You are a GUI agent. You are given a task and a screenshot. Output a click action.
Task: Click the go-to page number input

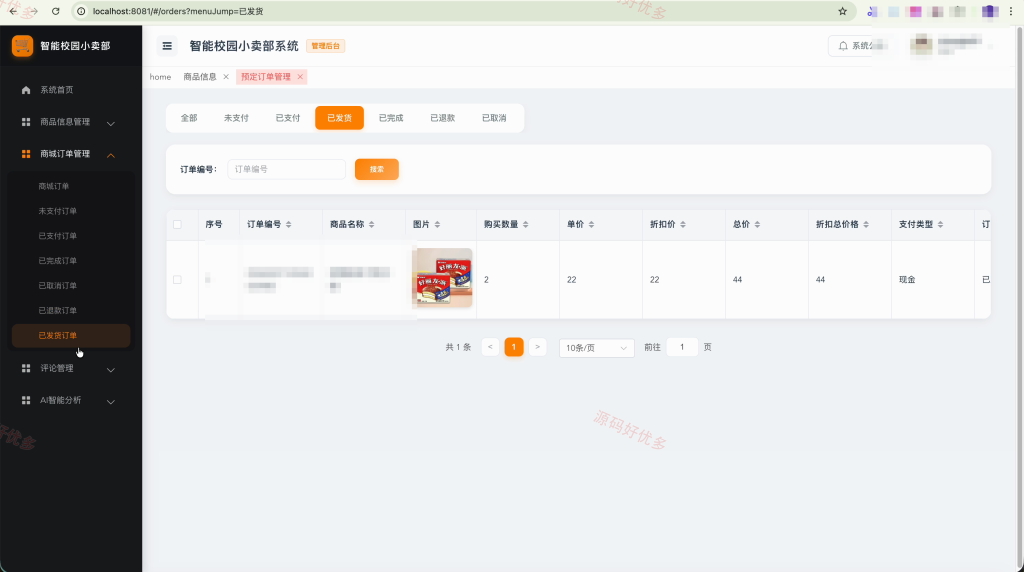tap(682, 347)
